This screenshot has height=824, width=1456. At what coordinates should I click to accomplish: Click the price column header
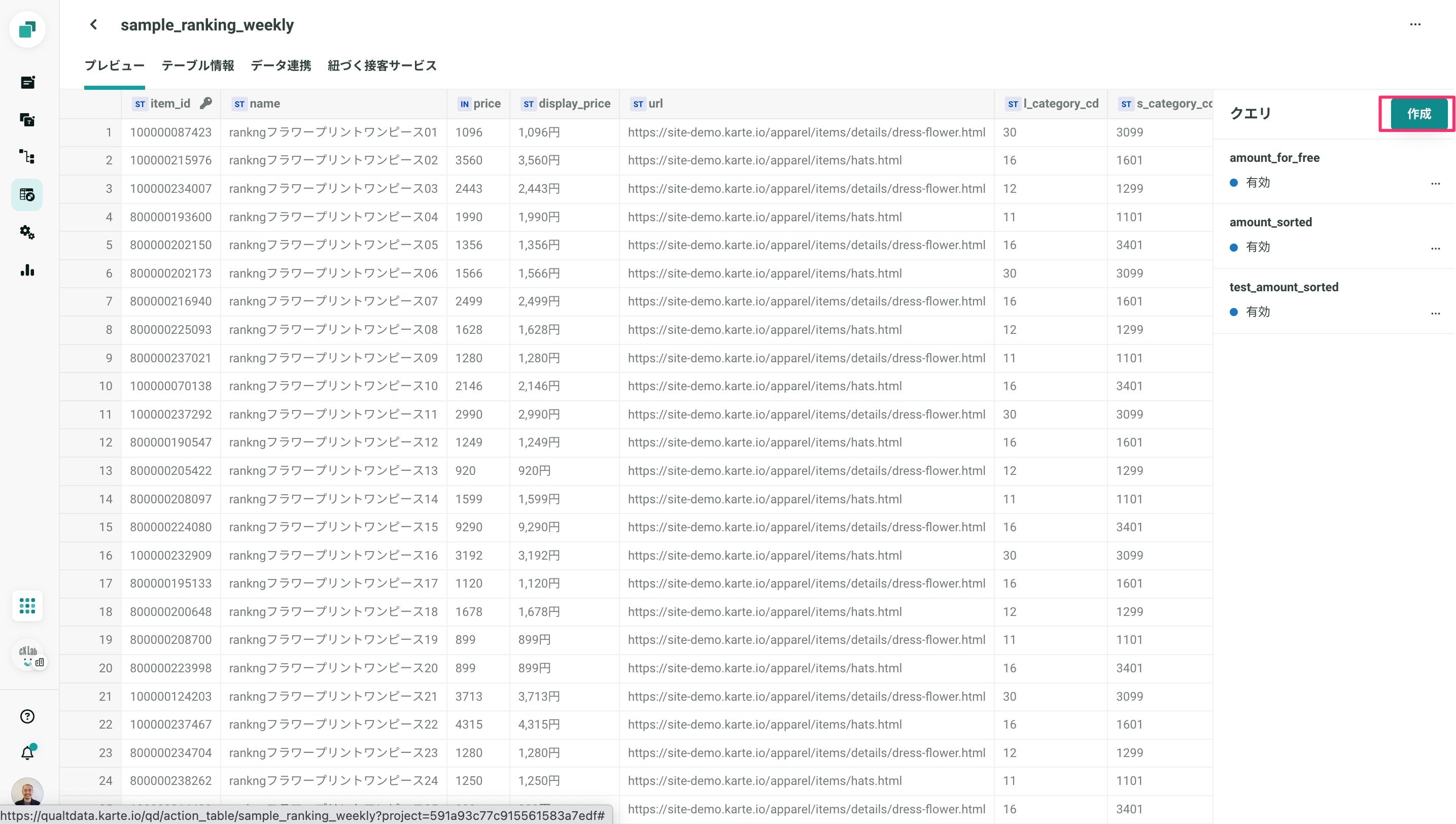pyautogui.click(x=479, y=104)
